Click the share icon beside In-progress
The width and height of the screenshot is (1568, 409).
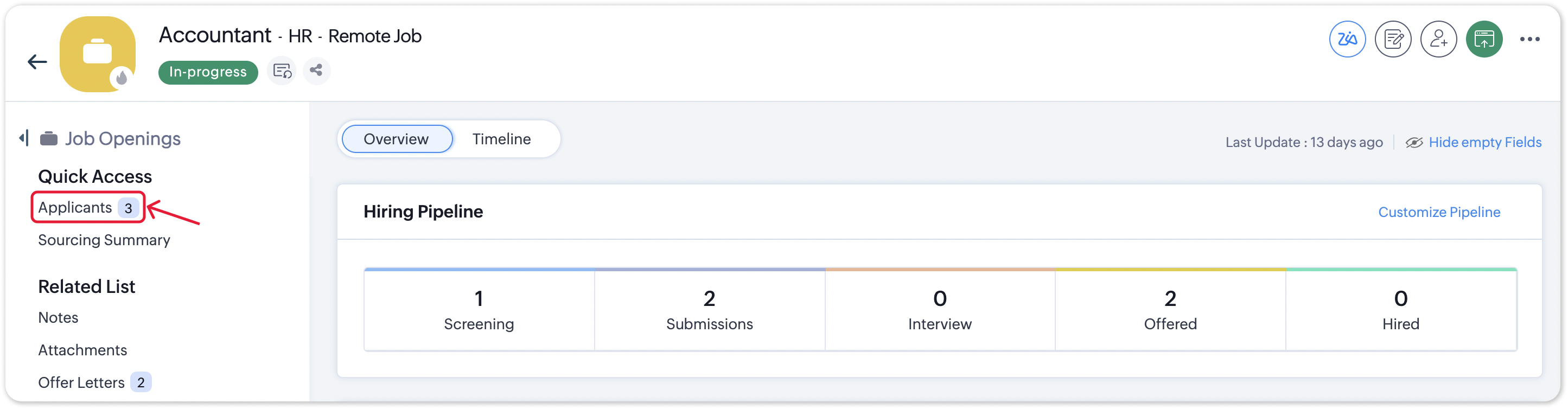click(x=316, y=71)
